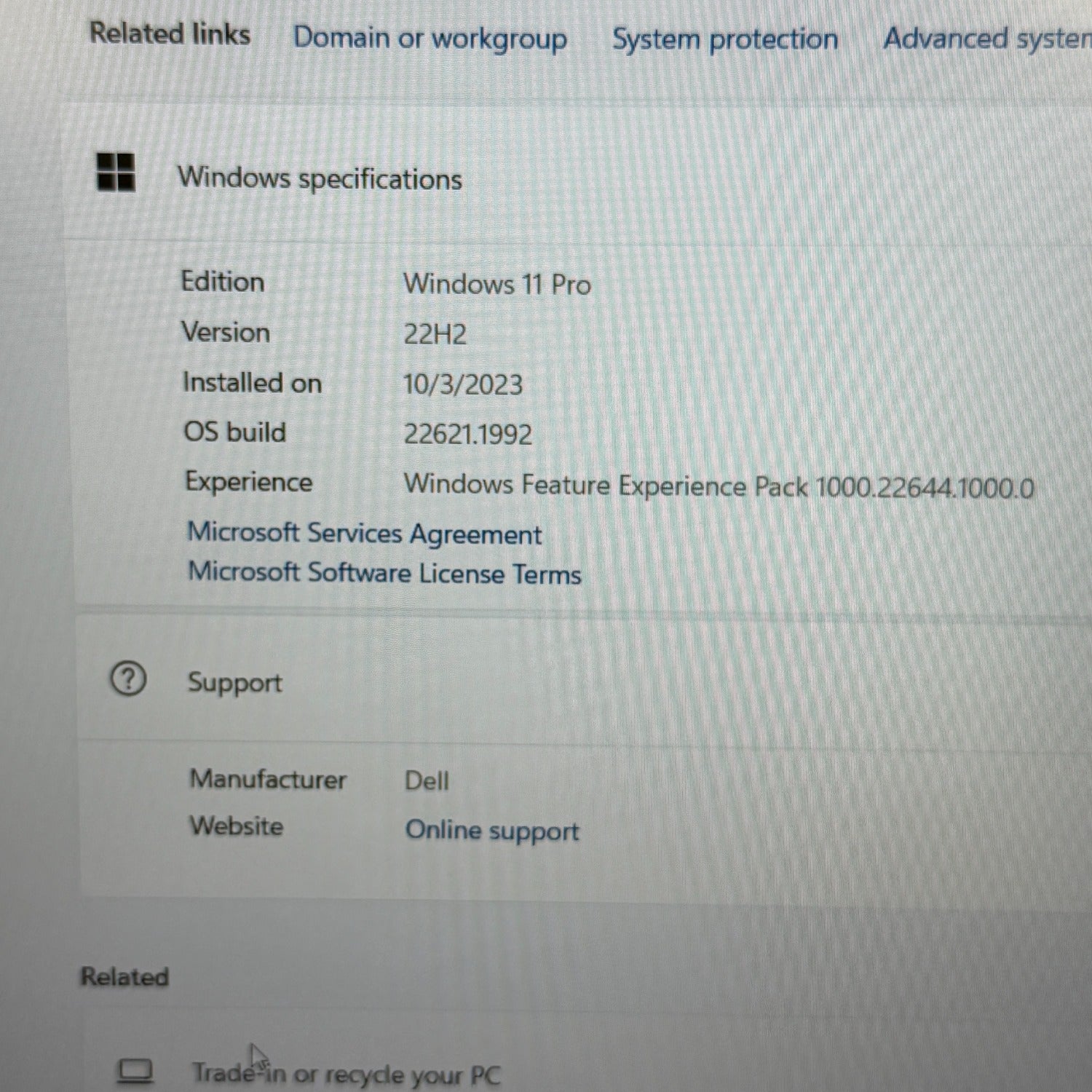The height and width of the screenshot is (1092, 1092).
Task: Select Windows Feature Experience Pack value
Action: (x=719, y=486)
